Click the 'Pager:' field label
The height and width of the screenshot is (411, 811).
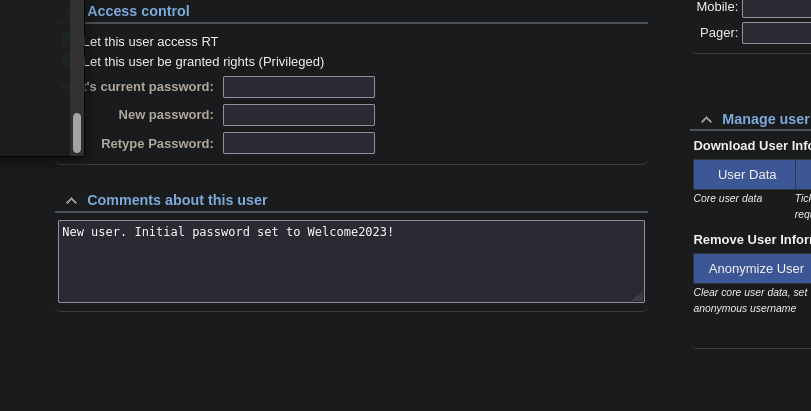click(719, 33)
